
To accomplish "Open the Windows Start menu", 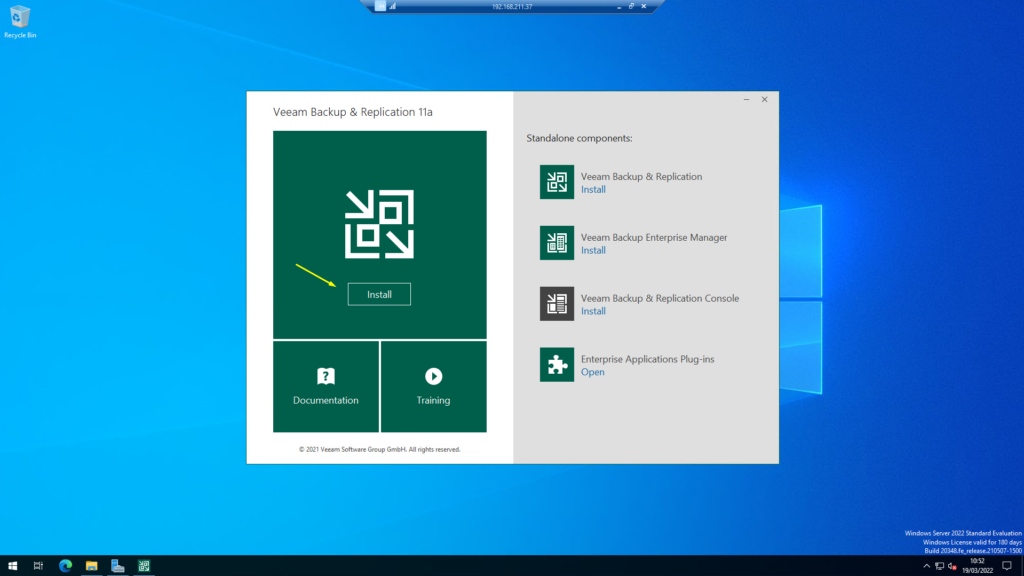I will tap(12, 566).
